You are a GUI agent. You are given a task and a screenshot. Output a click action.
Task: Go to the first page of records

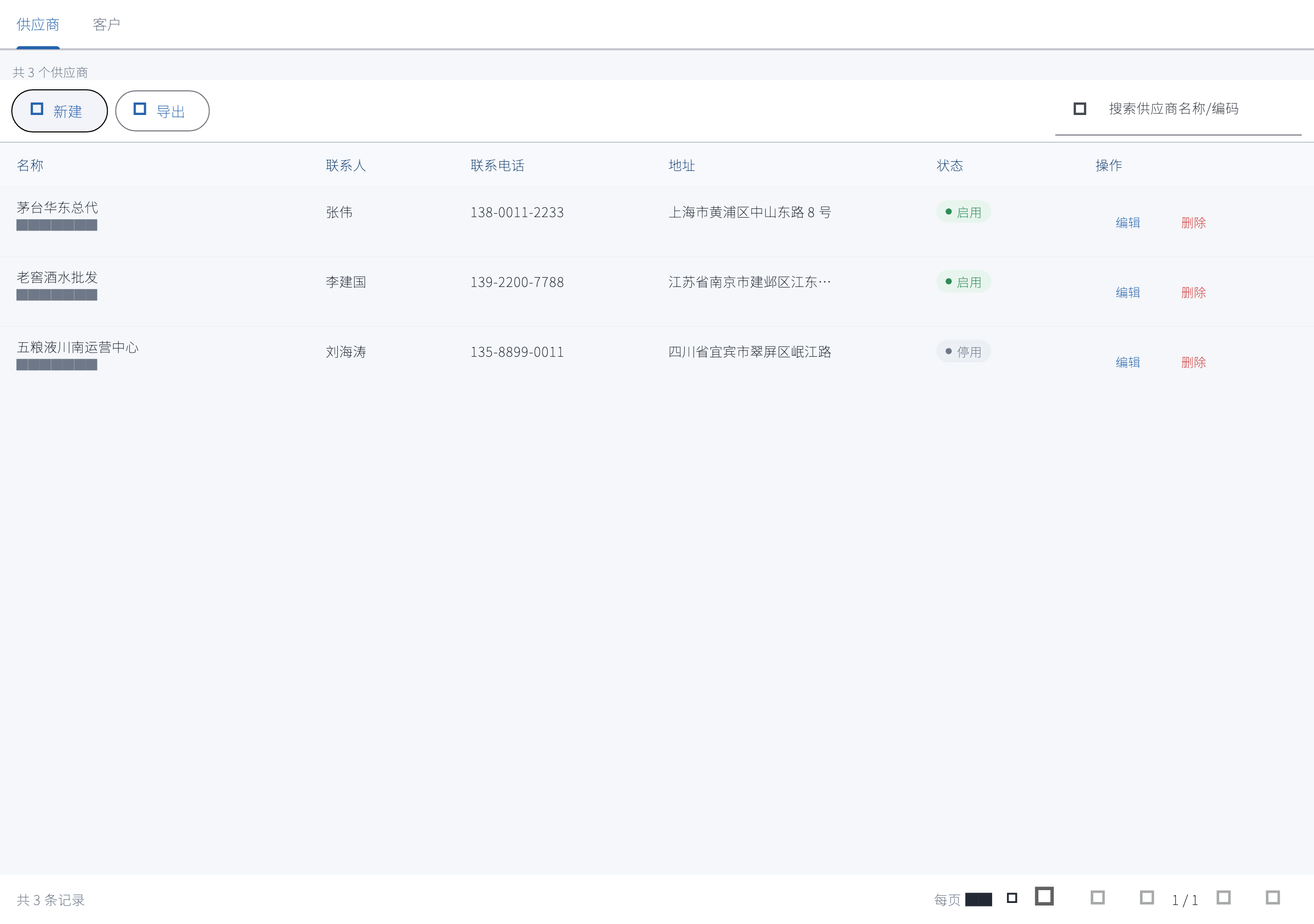coord(1097,897)
